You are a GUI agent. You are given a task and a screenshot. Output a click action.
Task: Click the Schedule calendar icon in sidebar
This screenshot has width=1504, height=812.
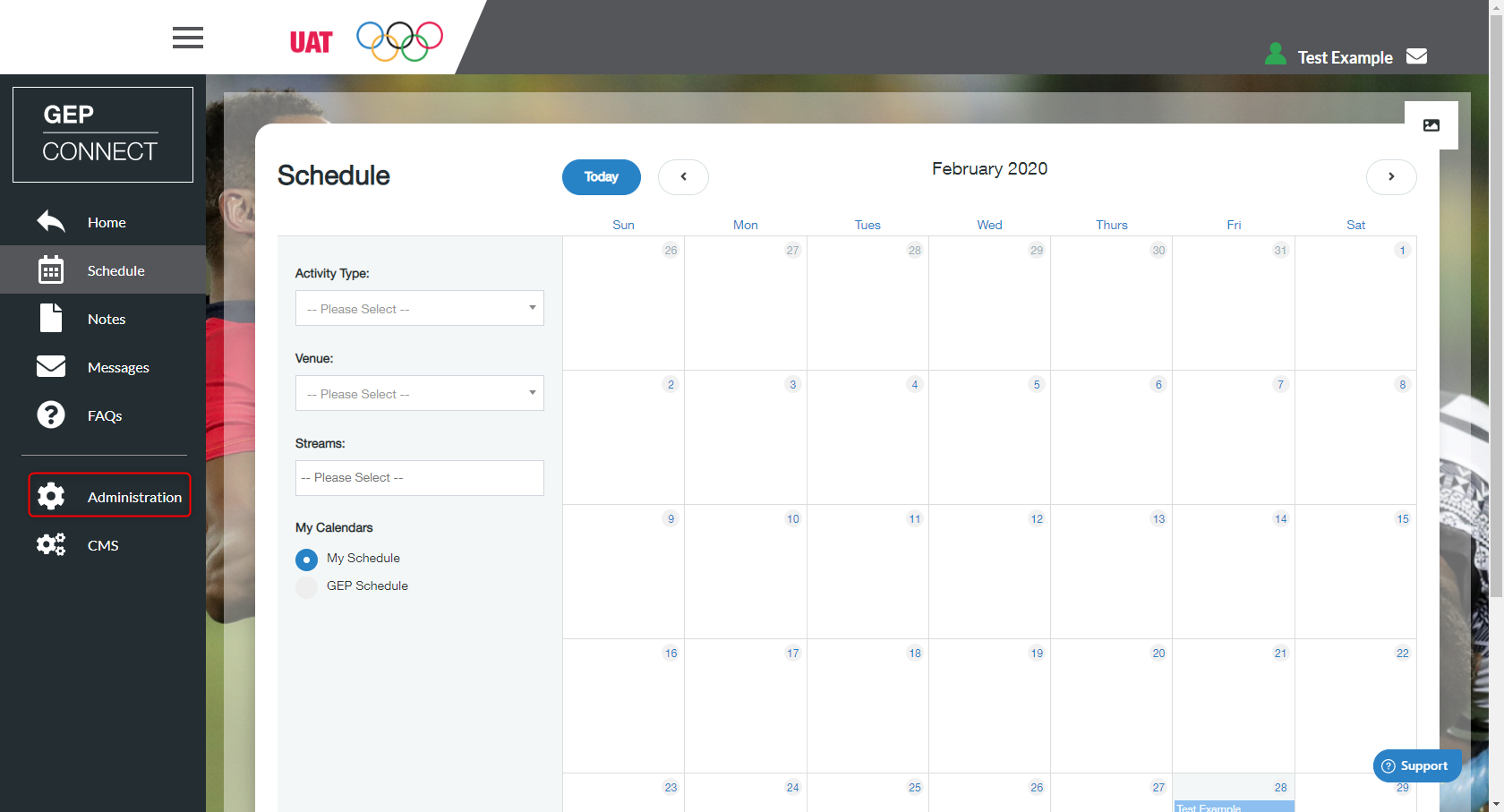click(x=51, y=269)
